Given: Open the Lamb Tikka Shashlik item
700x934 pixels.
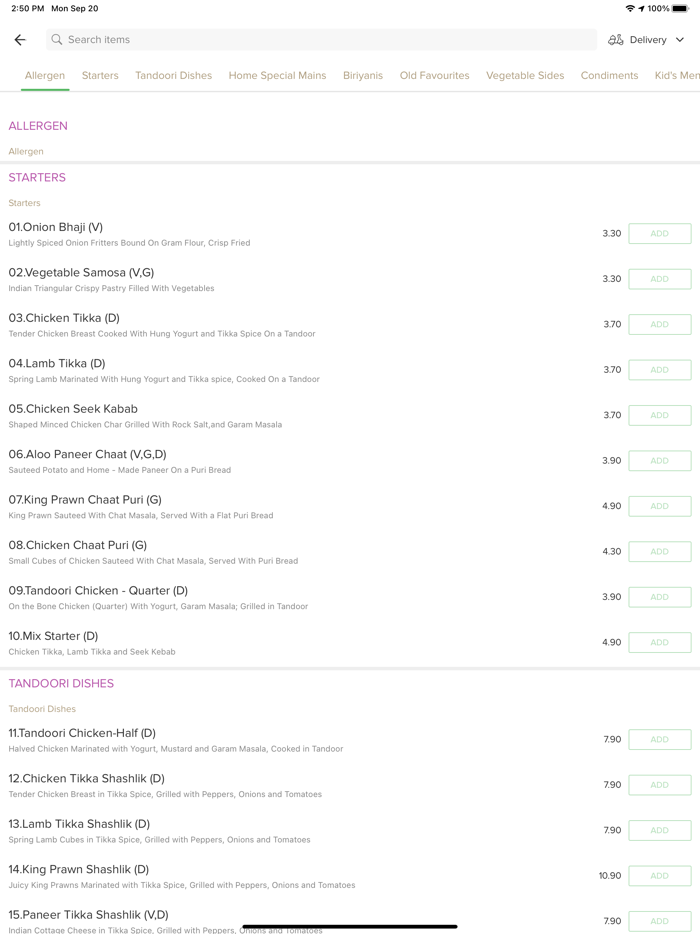Looking at the screenshot, I should tap(79, 824).
